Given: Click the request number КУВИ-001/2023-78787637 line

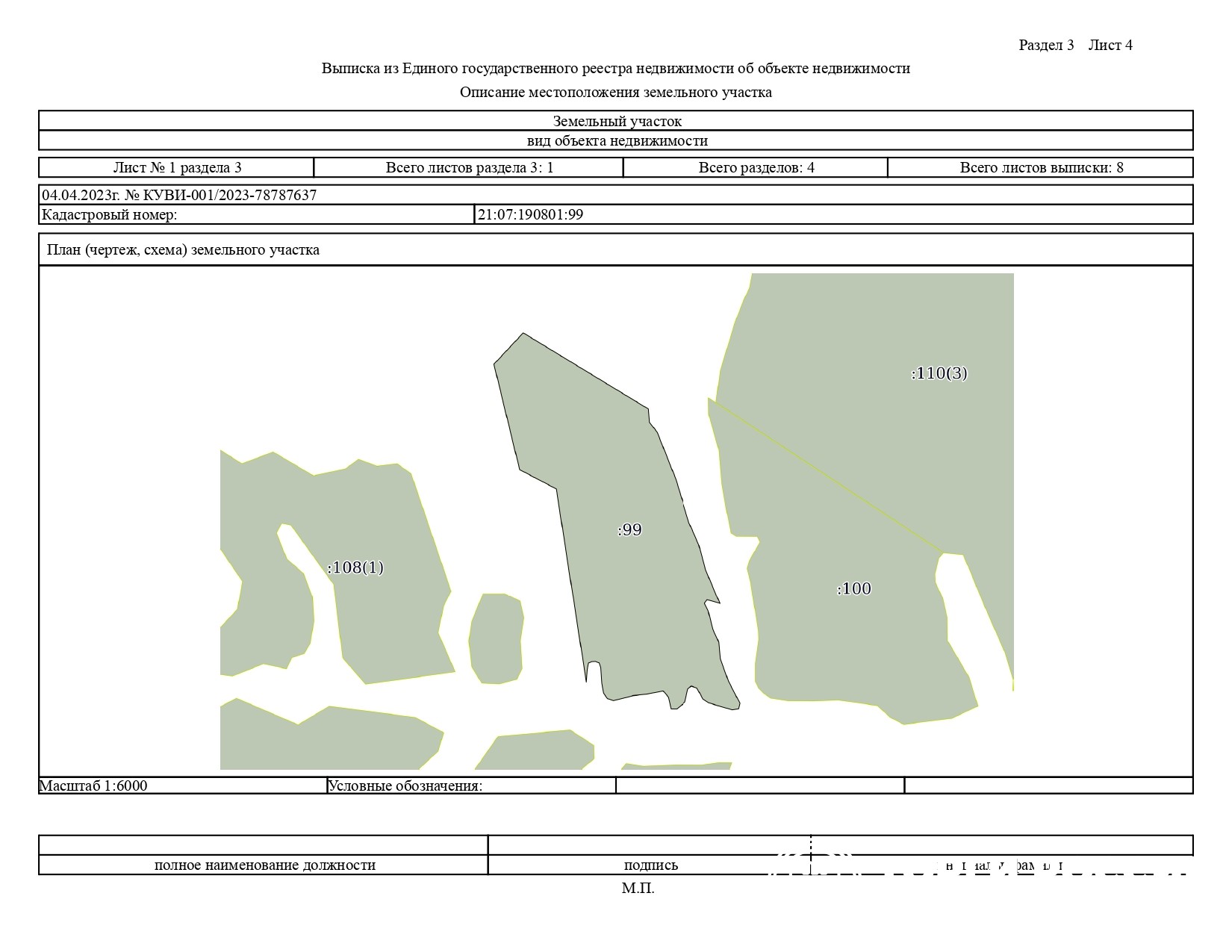Looking at the screenshot, I should click(x=179, y=196).
